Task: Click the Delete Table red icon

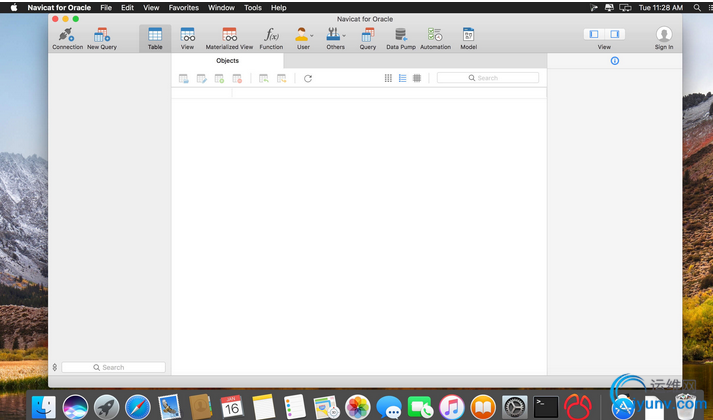Action: tap(237, 79)
